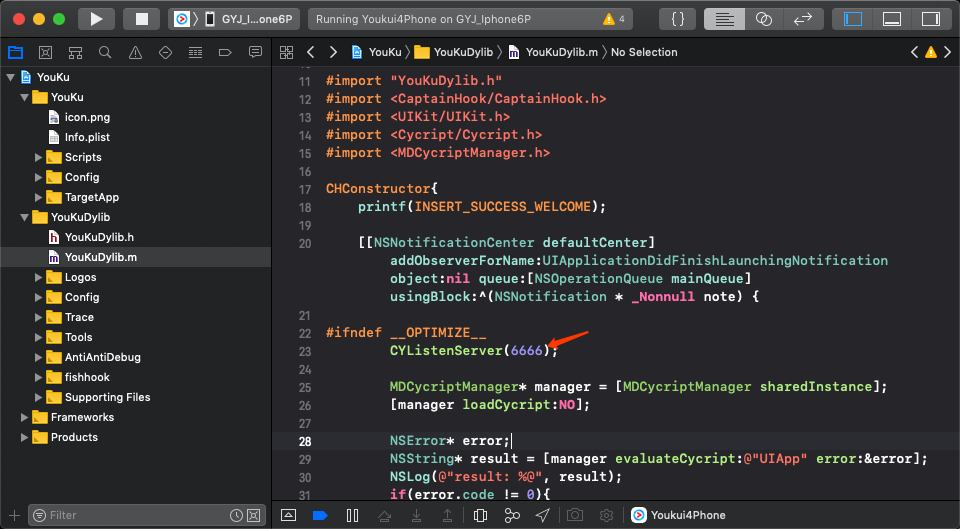Expand the Logos folder
This screenshot has width=960, height=529.
tap(39, 277)
